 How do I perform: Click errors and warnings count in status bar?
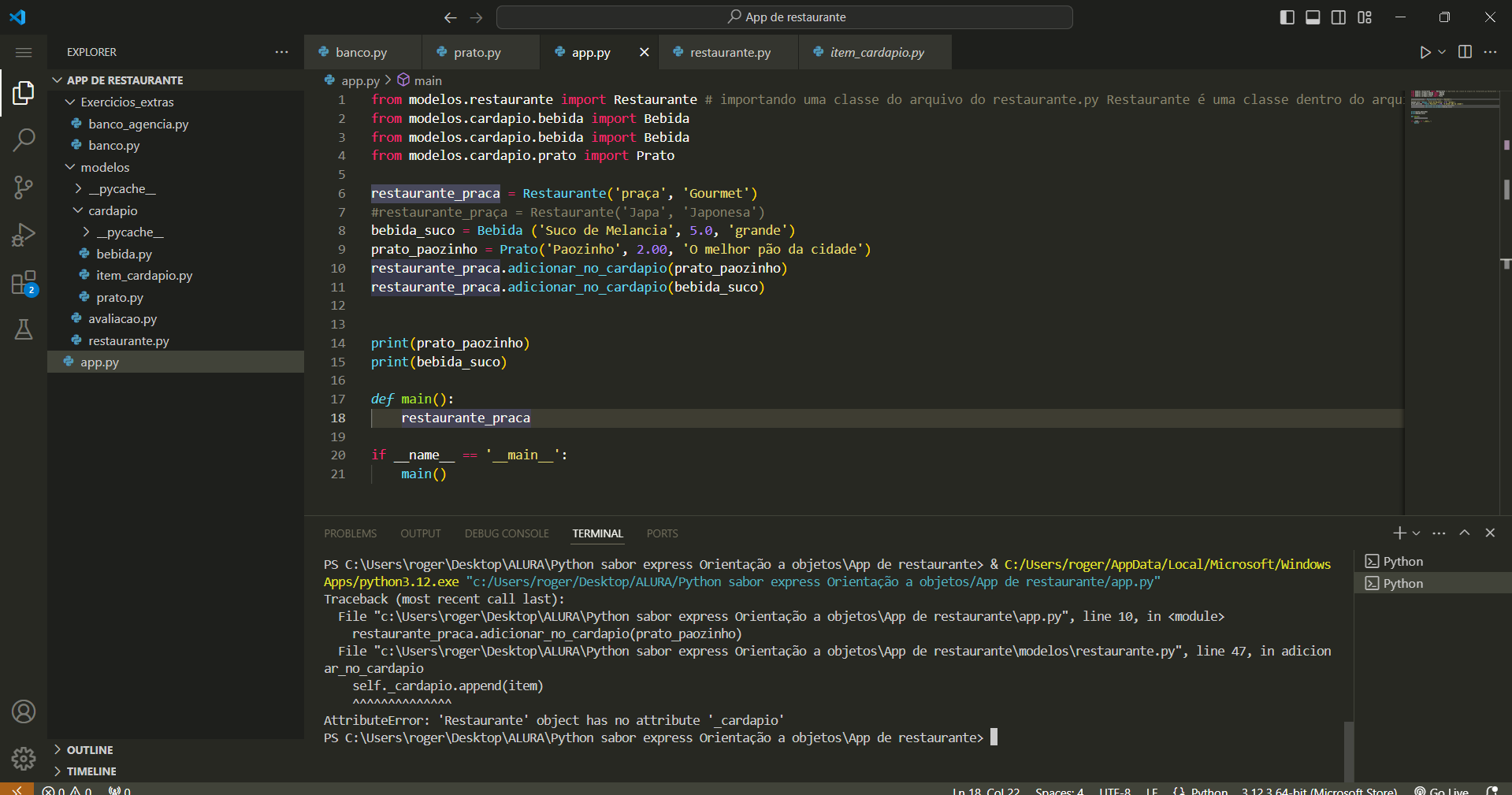[x=67, y=790]
